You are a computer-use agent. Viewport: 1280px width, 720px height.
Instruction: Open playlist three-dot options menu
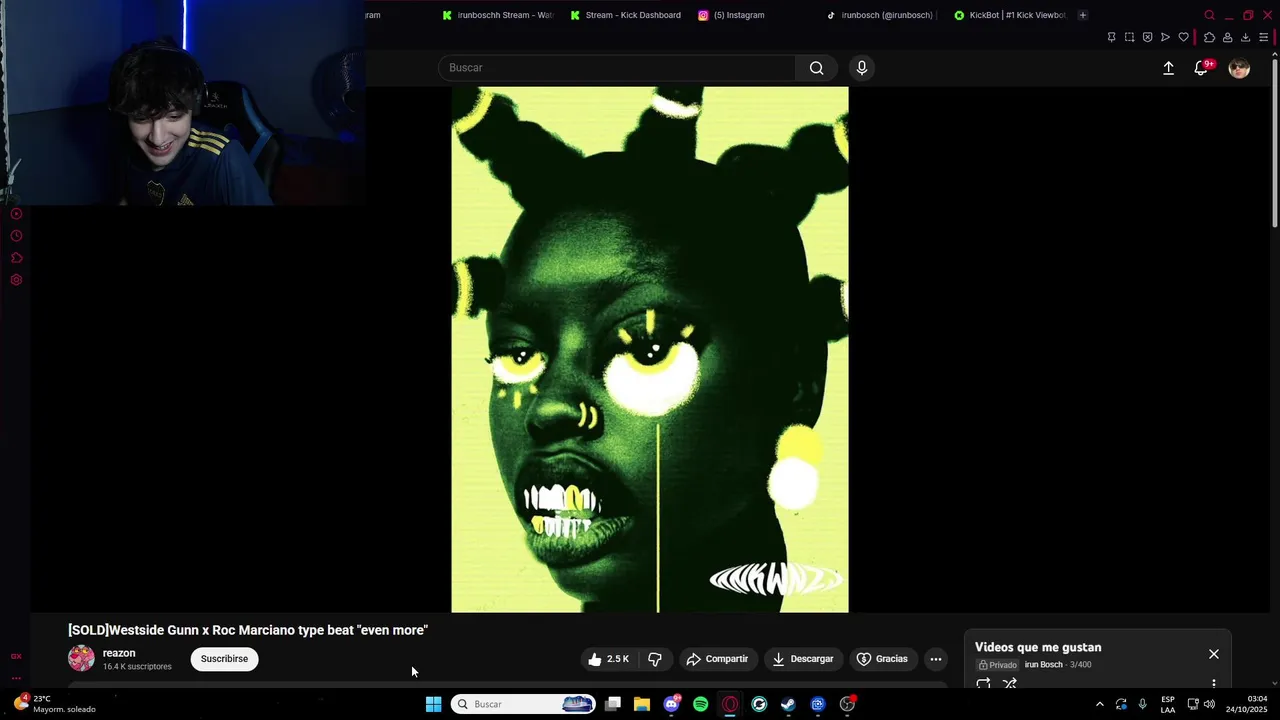[x=1214, y=684]
